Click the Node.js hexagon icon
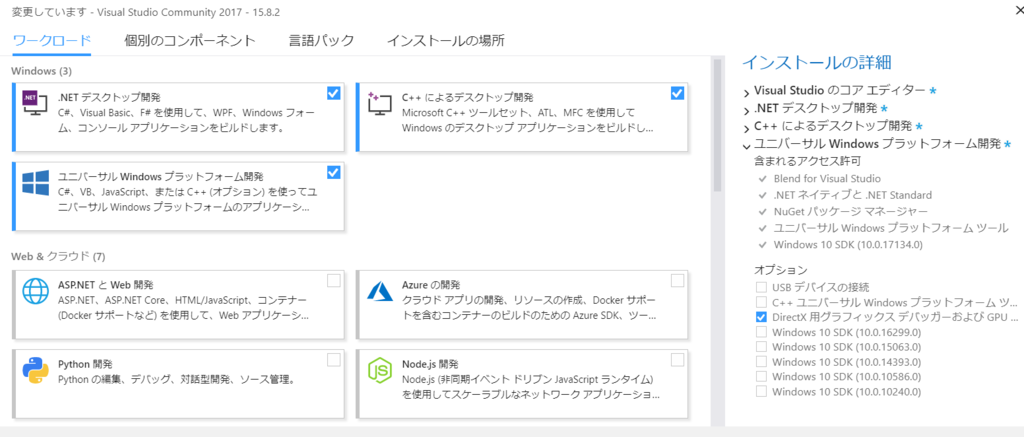This screenshot has width=1024, height=437. tap(379, 370)
